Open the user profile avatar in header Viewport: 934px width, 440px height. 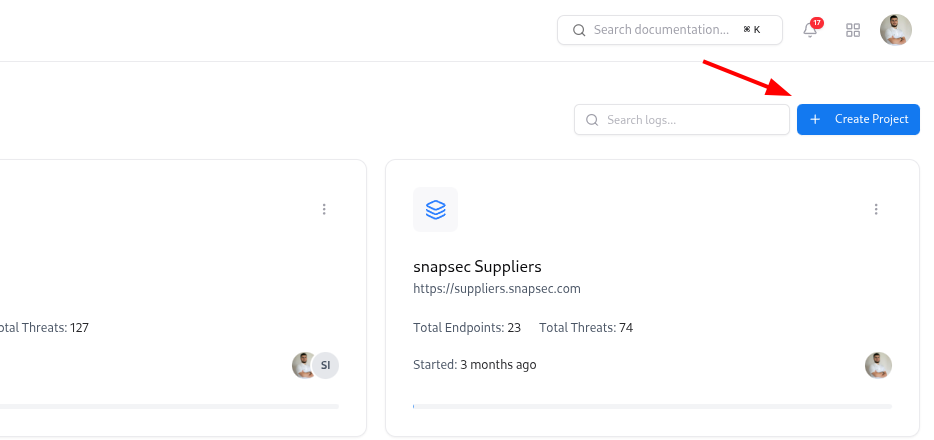click(896, 30)
